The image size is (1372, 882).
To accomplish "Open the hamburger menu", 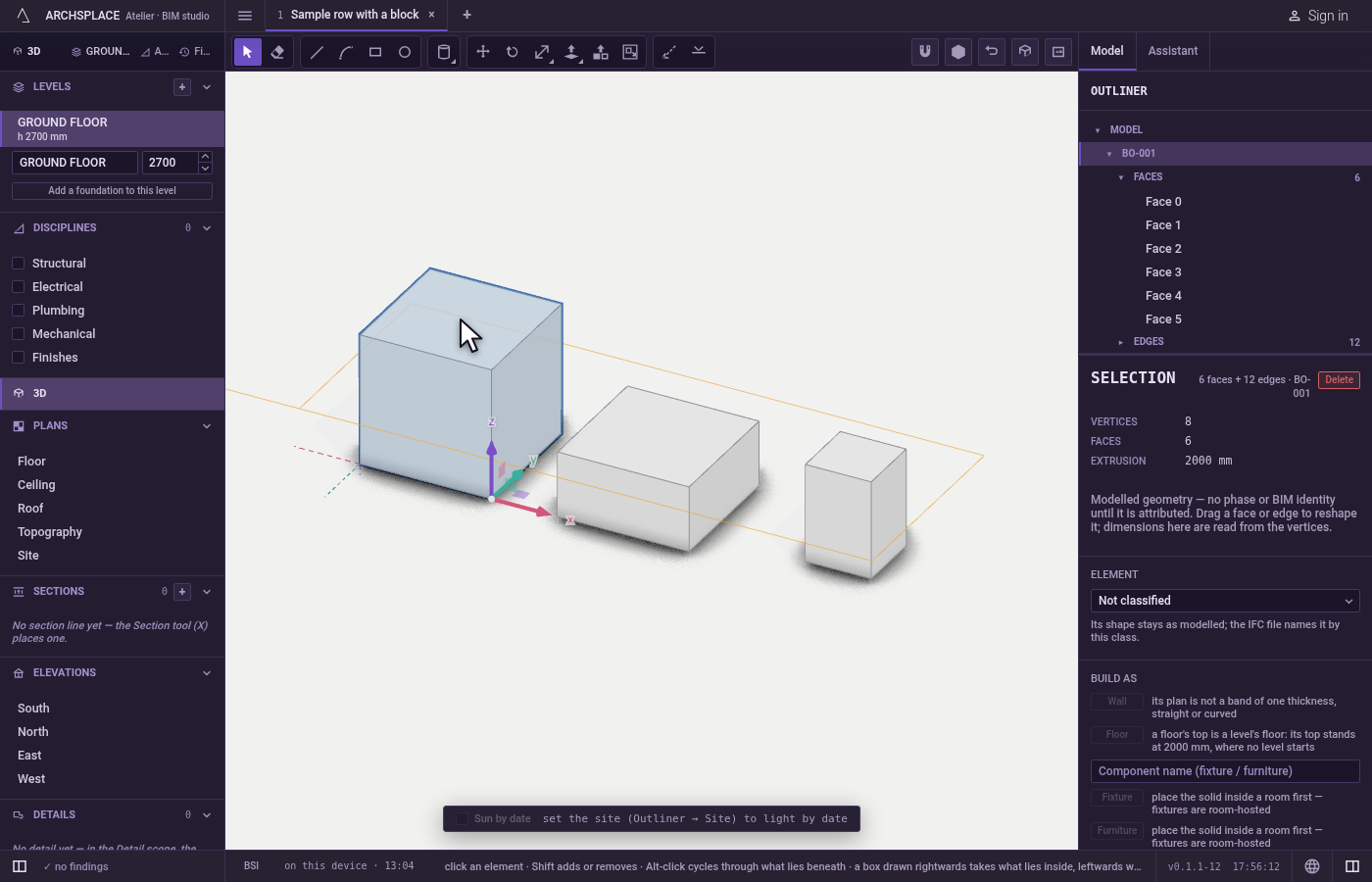I will [x=245, y=16].
